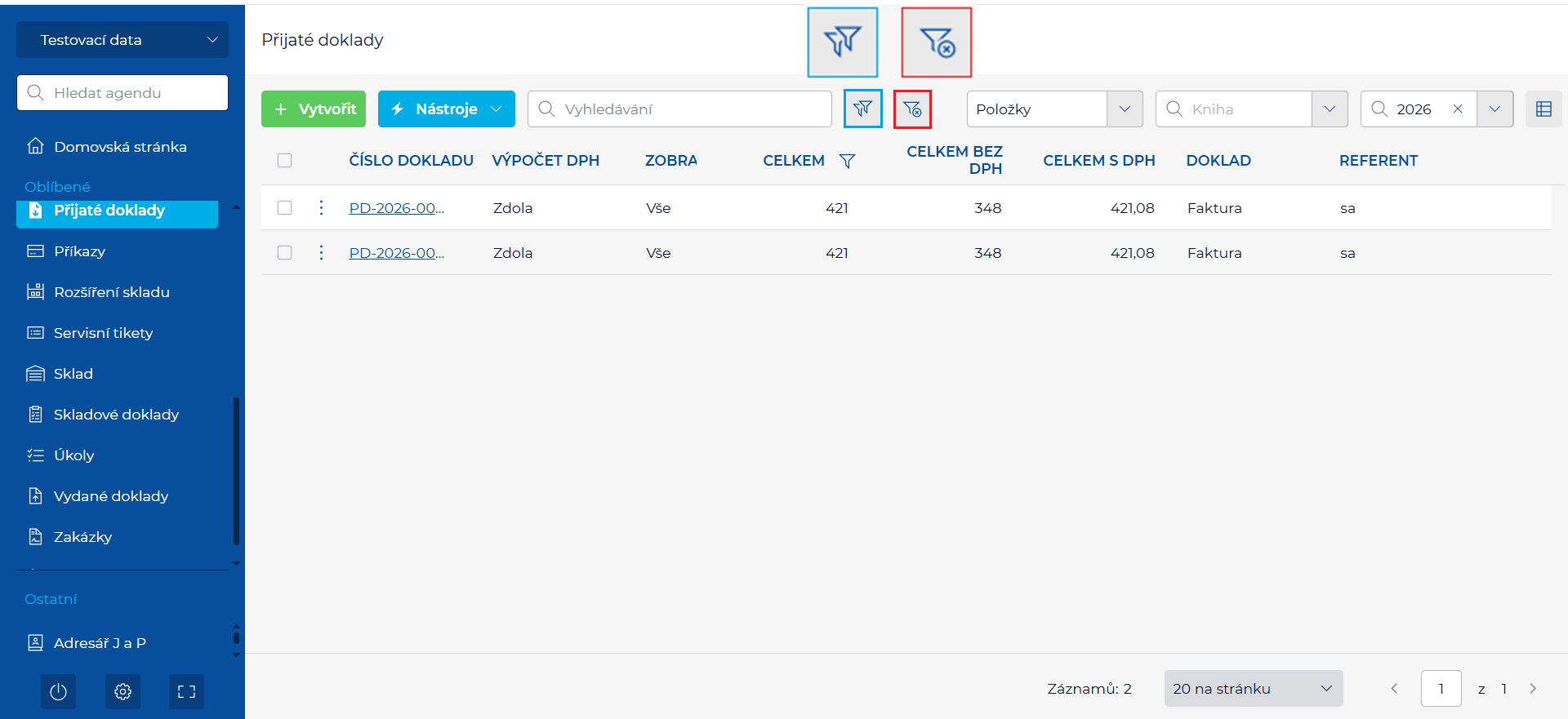Sort by DOKLAD column header
Image resolution: width=1568 pixels, height=719 pixels.
pos(1218,161)
